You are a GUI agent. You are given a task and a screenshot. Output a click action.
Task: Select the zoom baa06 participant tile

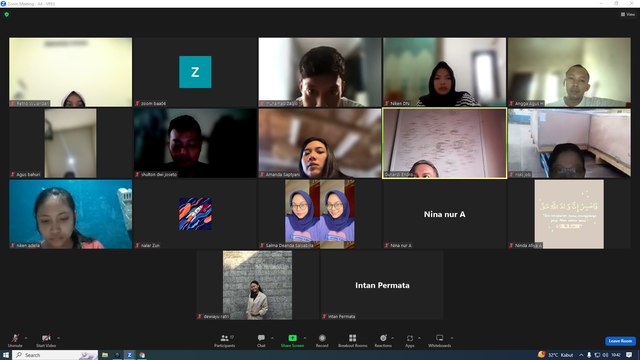[x=195, y=72]
